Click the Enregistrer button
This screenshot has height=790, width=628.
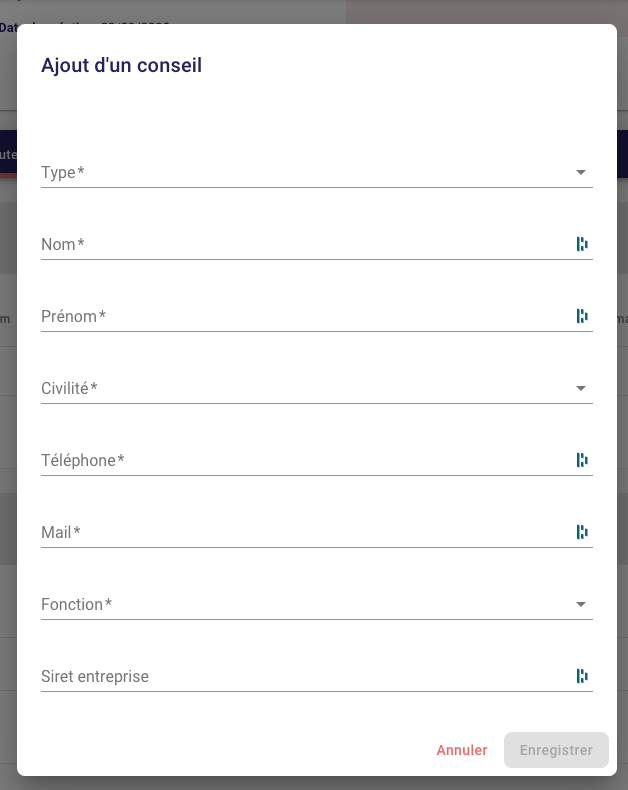pos(556,750)
